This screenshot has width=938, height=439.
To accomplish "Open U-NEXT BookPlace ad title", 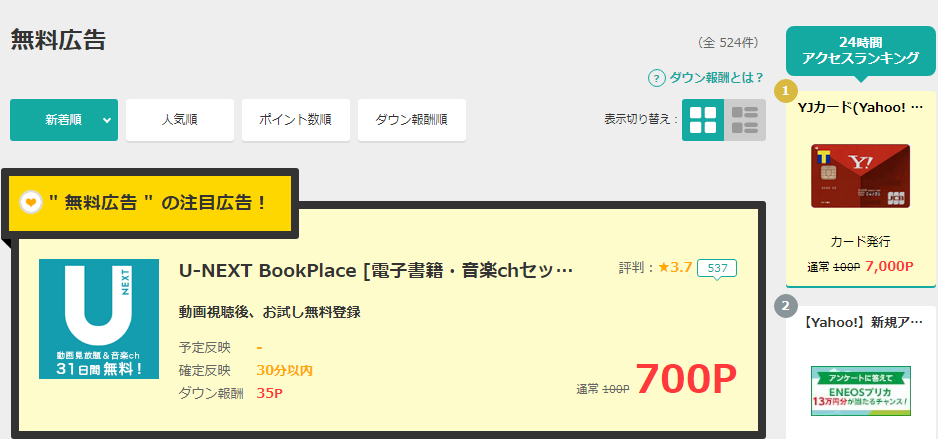I will click(376, 270).
